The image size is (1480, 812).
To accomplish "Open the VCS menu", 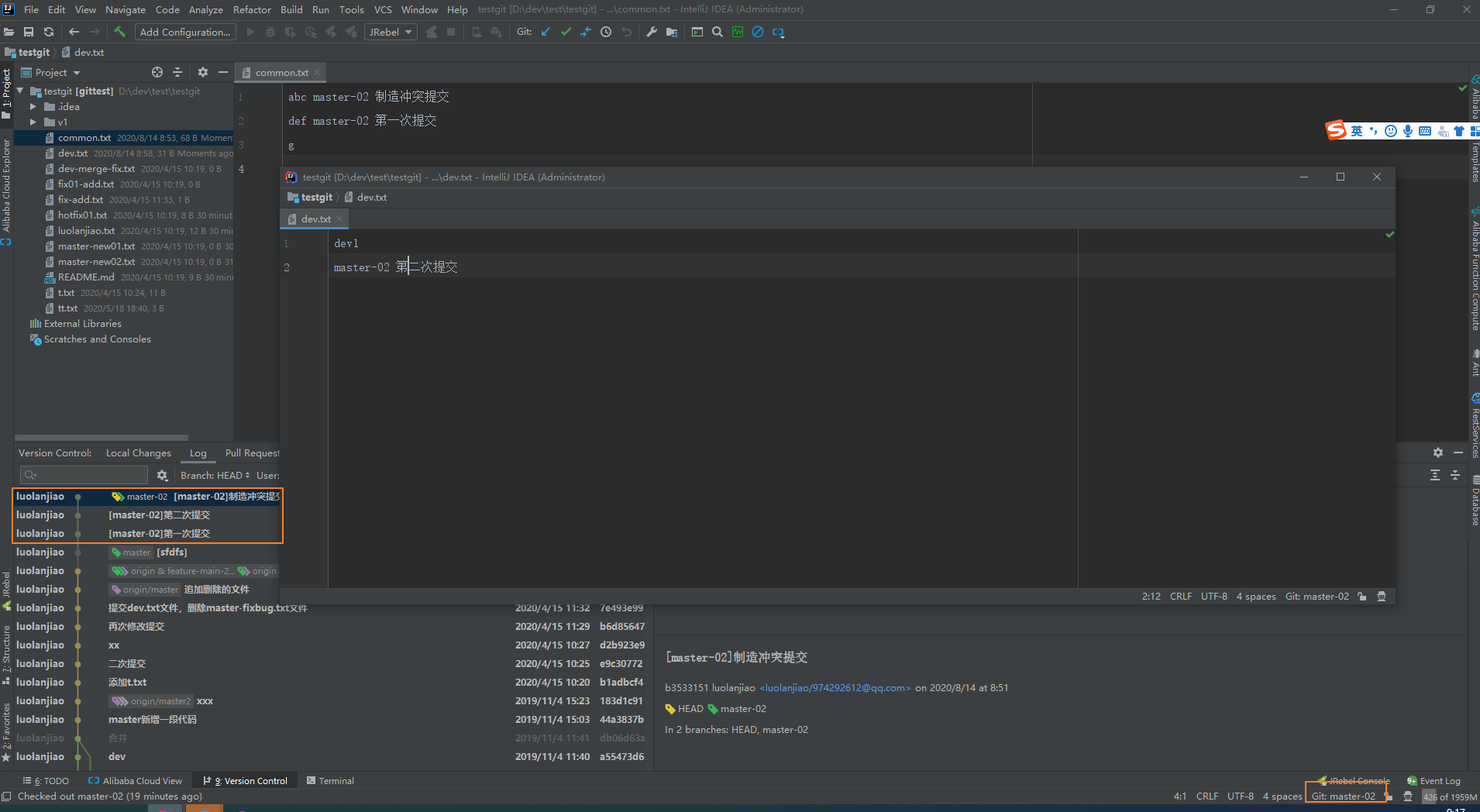I will coord(383,9).
